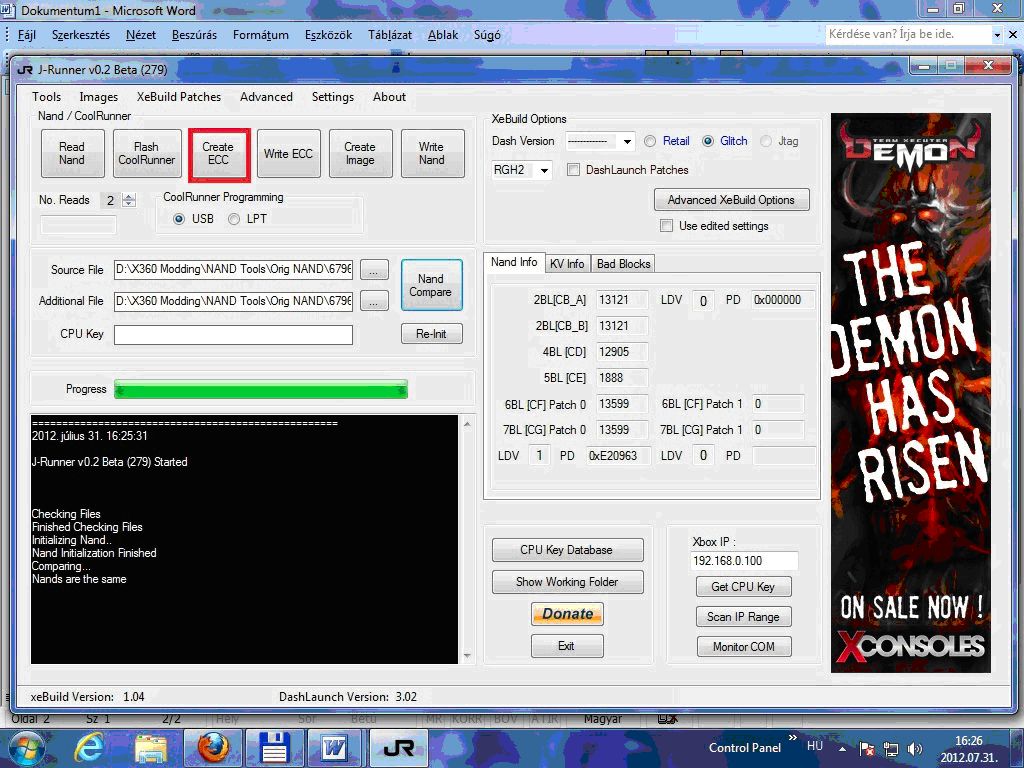The image size is (1024, 768).
Task: Click the Create ECC button
Action: tap(218, 154)
